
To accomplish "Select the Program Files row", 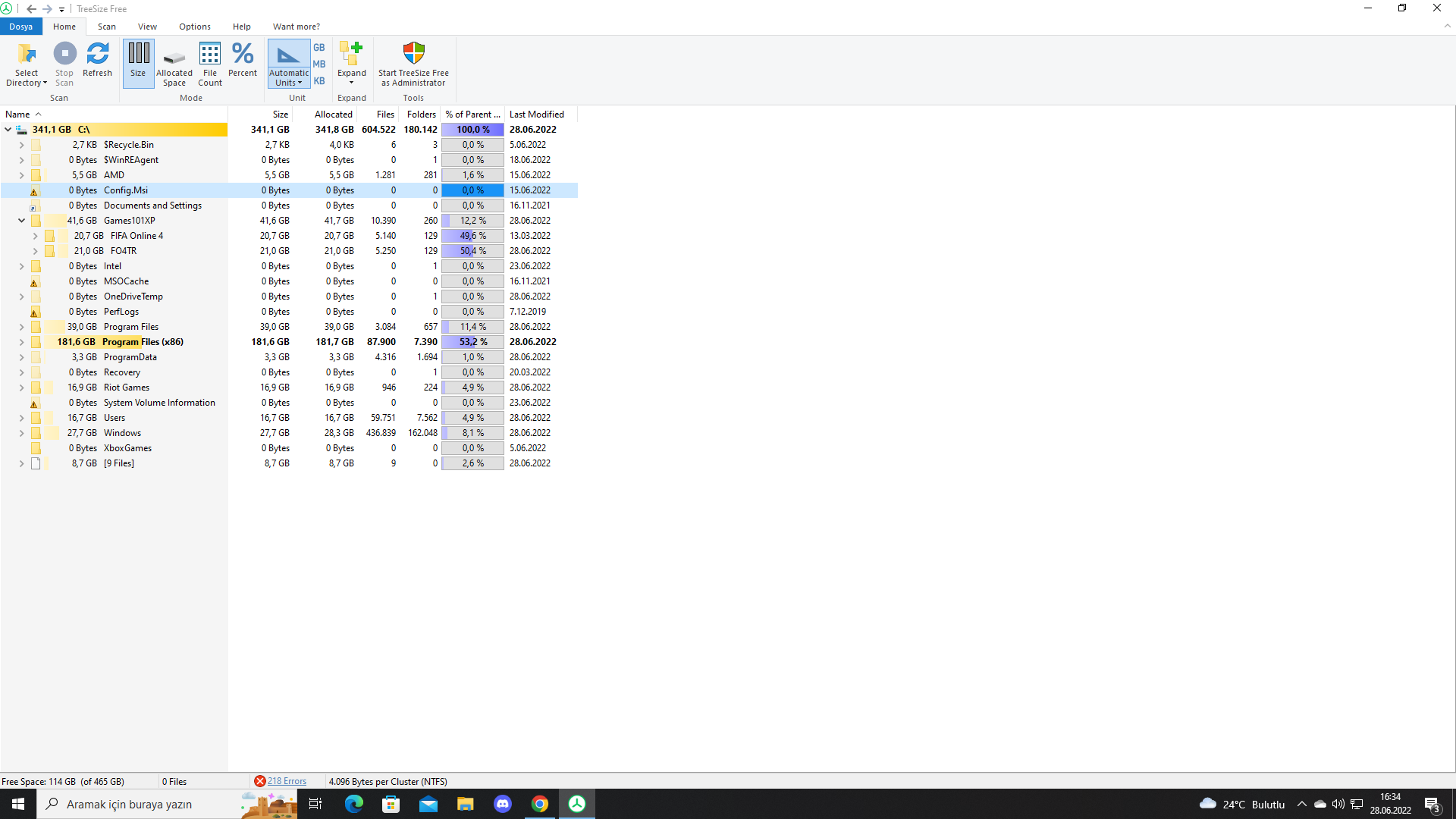I will pos(288,327).
